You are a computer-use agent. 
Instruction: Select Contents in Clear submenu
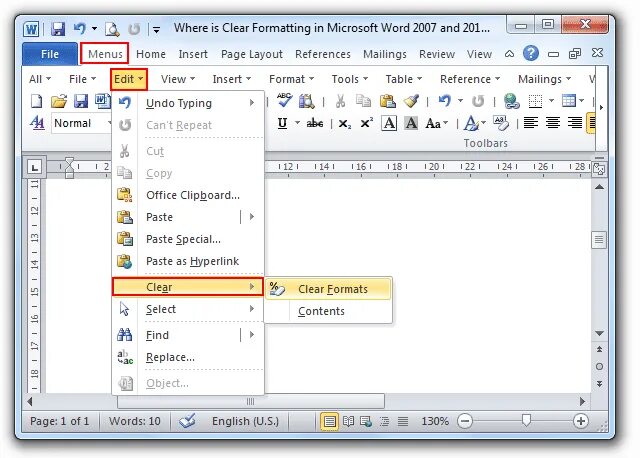coord(329,311)
